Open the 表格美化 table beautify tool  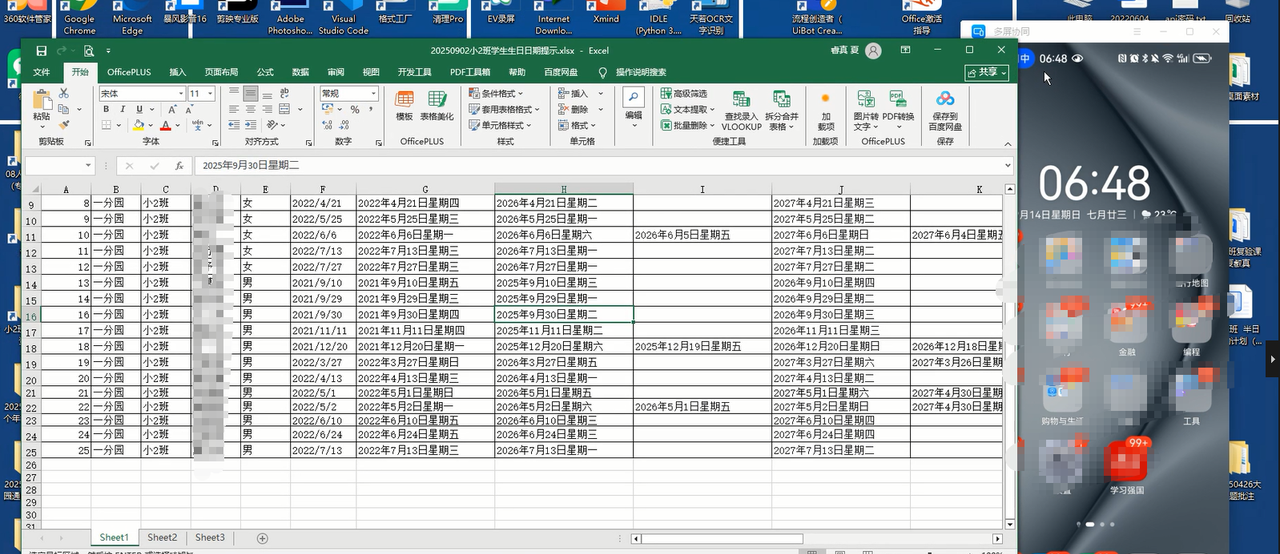coord(437,105)
